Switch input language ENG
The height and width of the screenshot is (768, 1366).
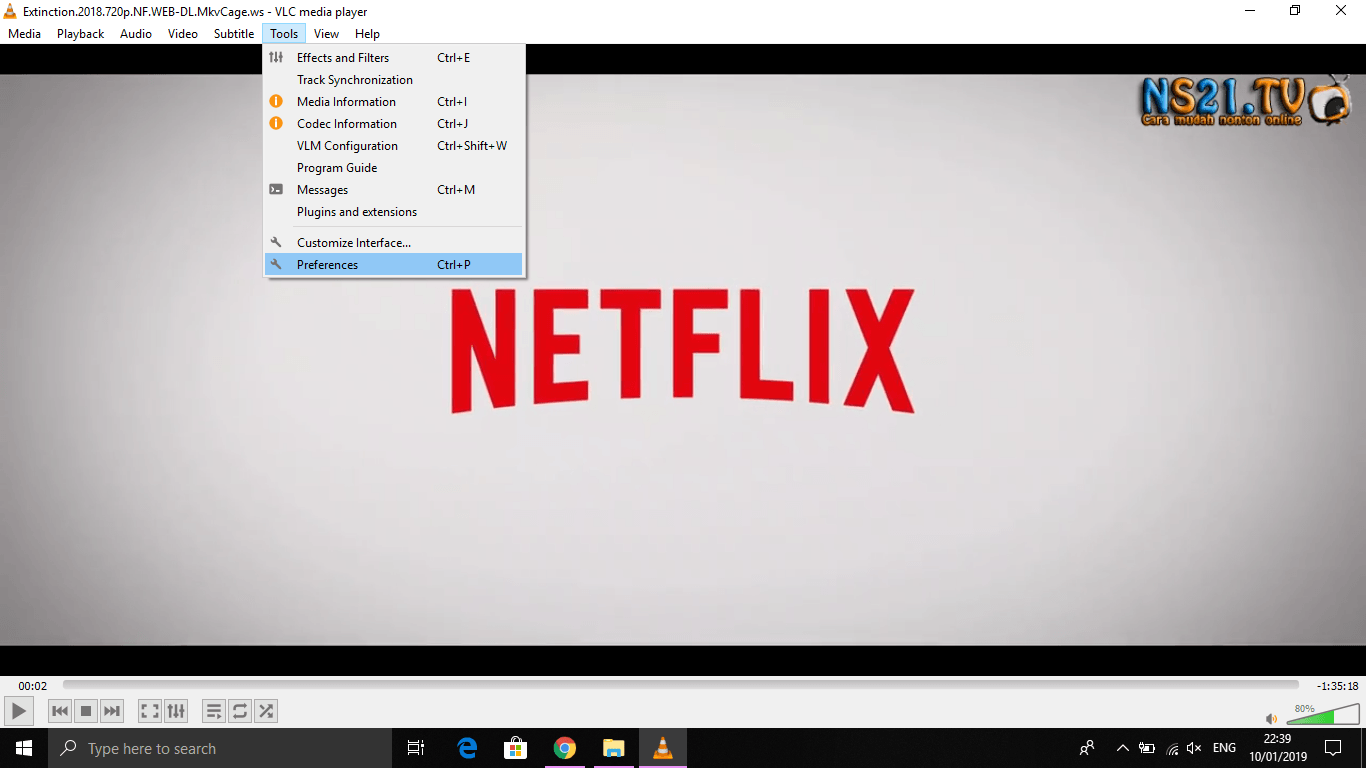coord(1224,748)
